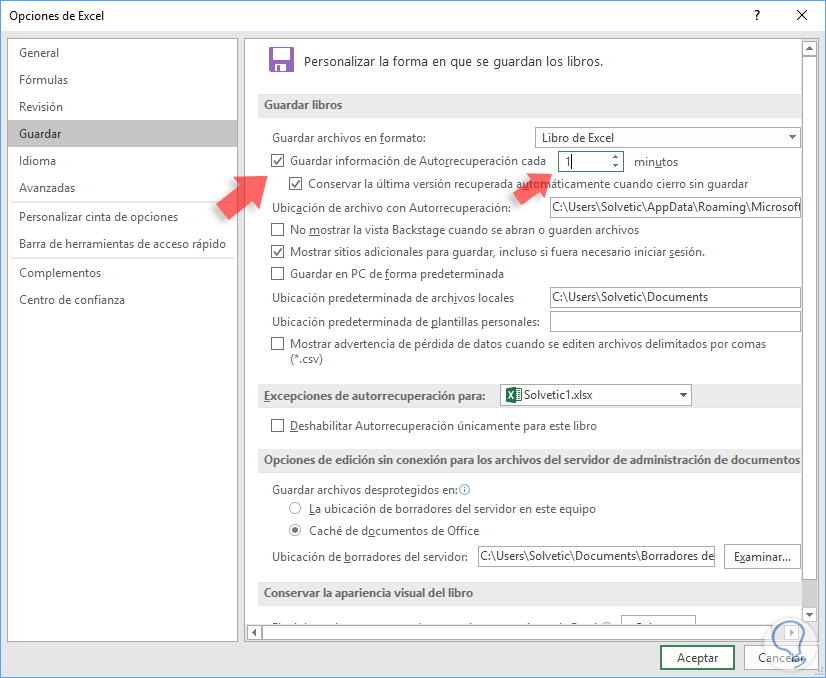Uncheck Conservar la última versión recuperada
This screenshot has width=826, height=678.
296,184
